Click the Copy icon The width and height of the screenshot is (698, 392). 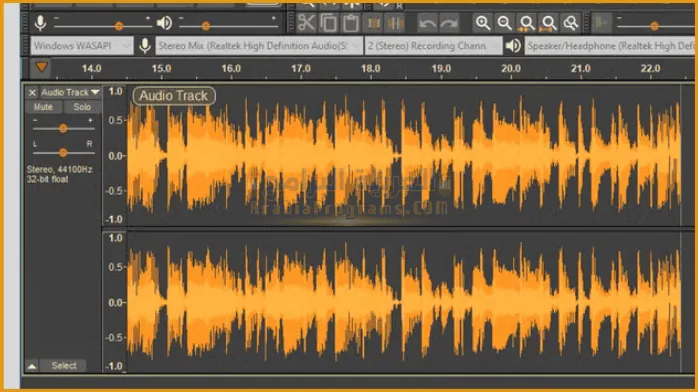[329, 23]
